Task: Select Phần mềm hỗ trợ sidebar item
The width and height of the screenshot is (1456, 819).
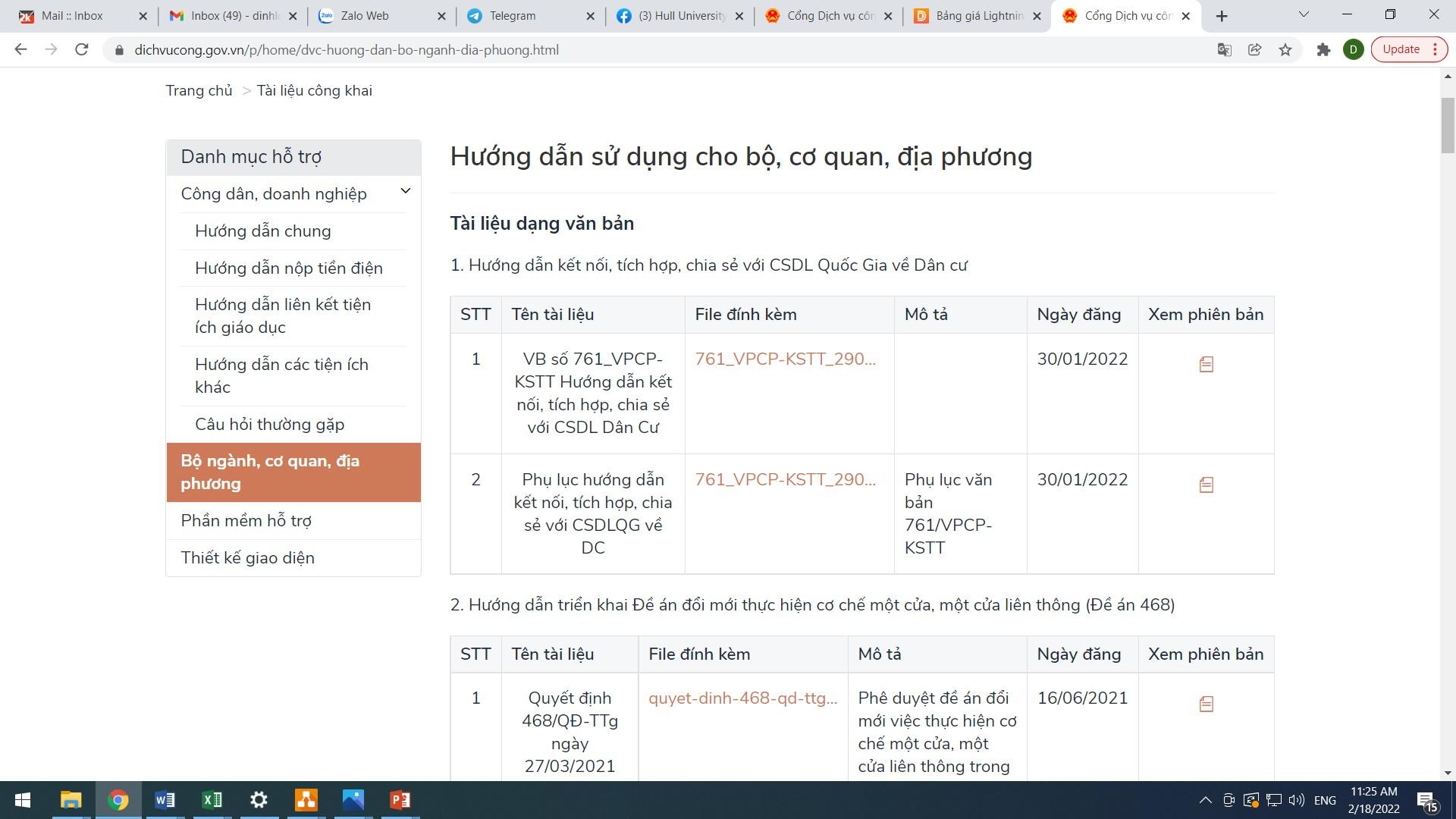Action: [246, 521]
